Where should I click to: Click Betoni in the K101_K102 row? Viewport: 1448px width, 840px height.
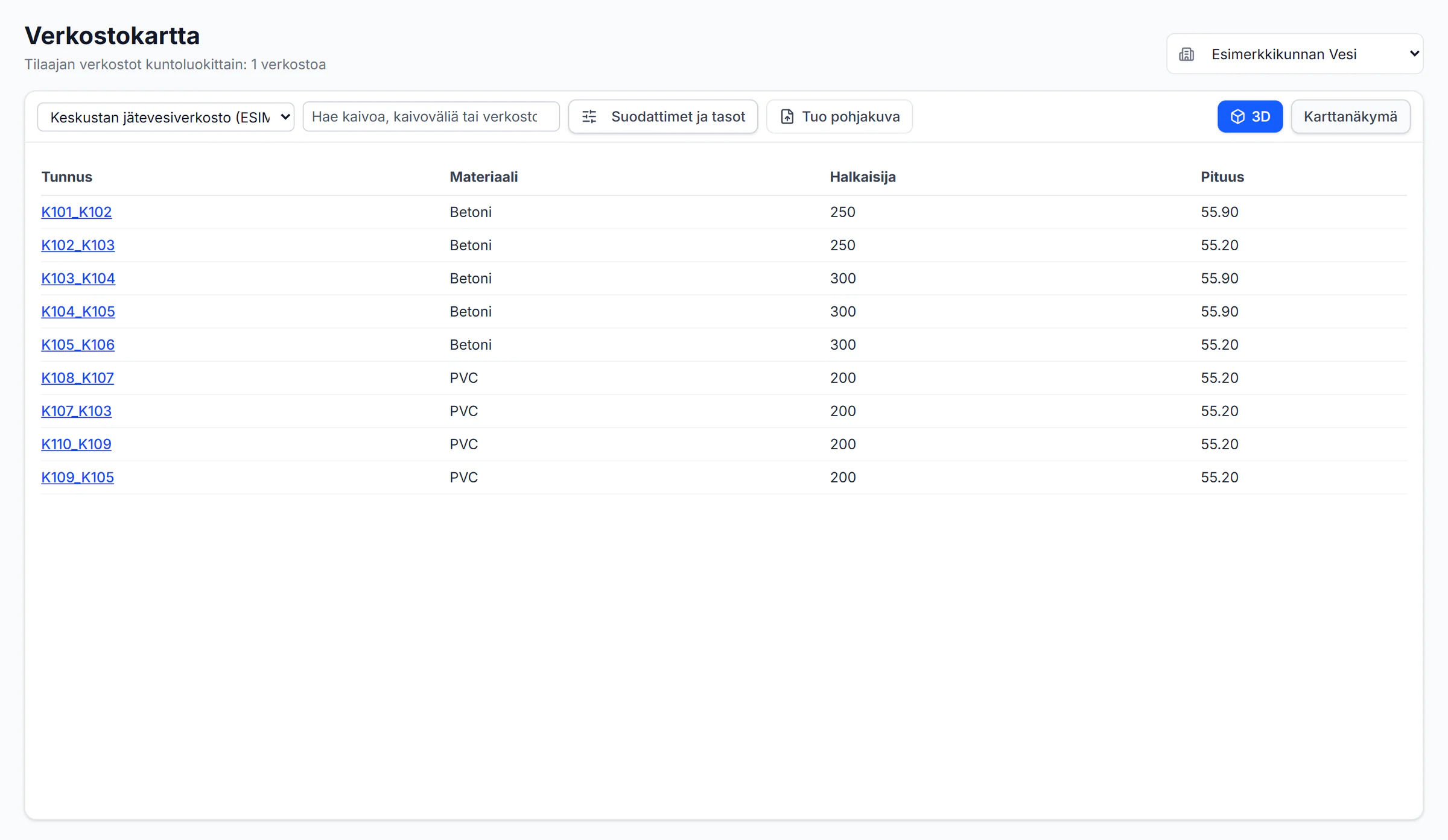click(x=471, y=212)
